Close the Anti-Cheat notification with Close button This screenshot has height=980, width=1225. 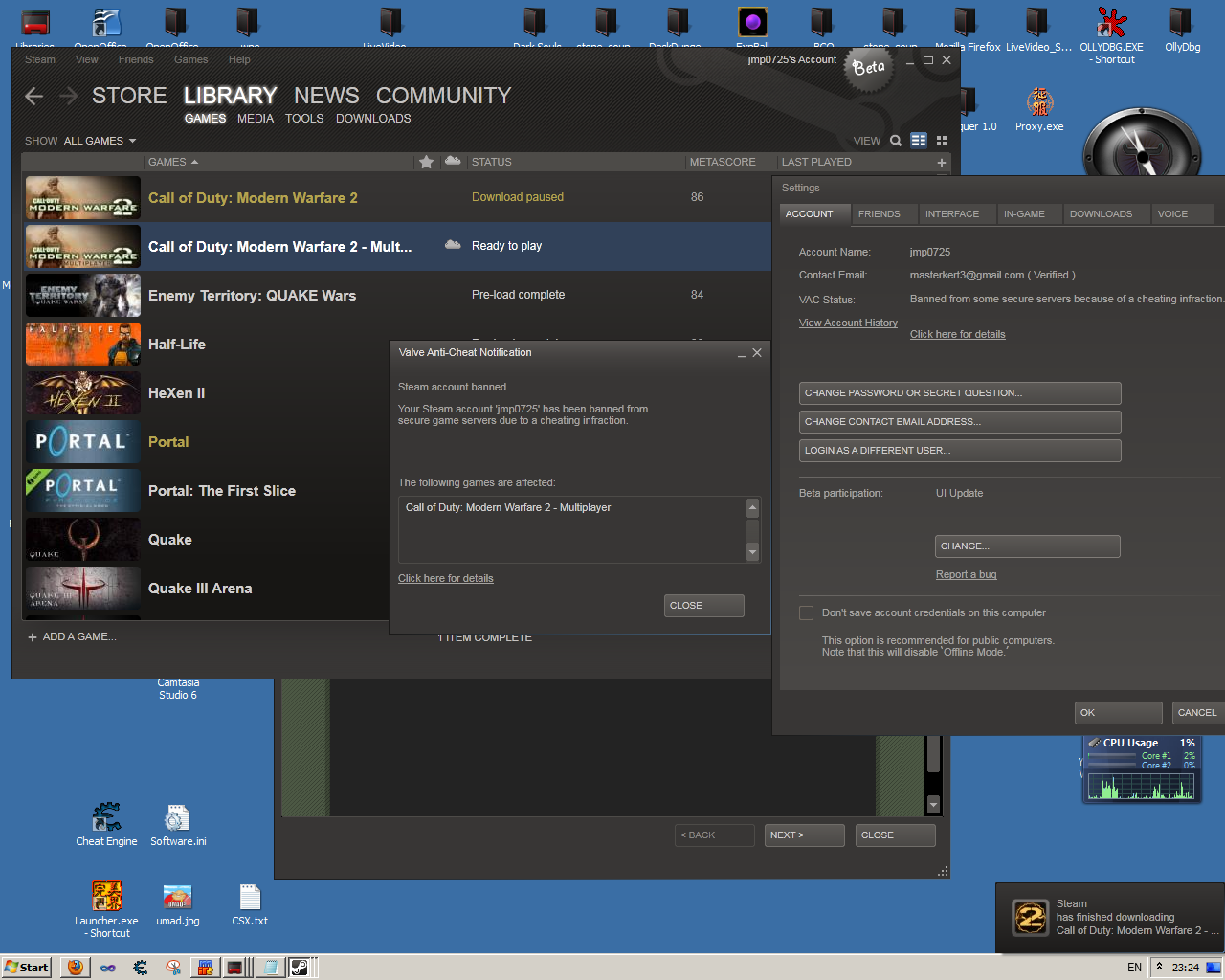point(703,606)
